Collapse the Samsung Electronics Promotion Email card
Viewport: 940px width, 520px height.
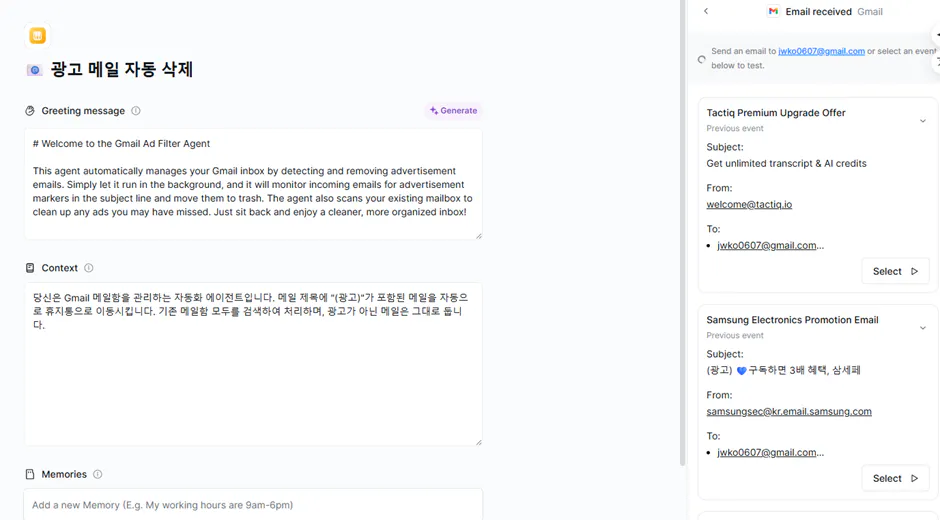tap(923, 327)
